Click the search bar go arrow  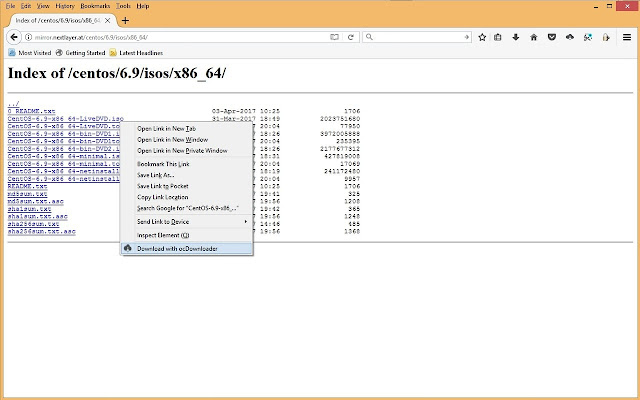pos(466,37)
